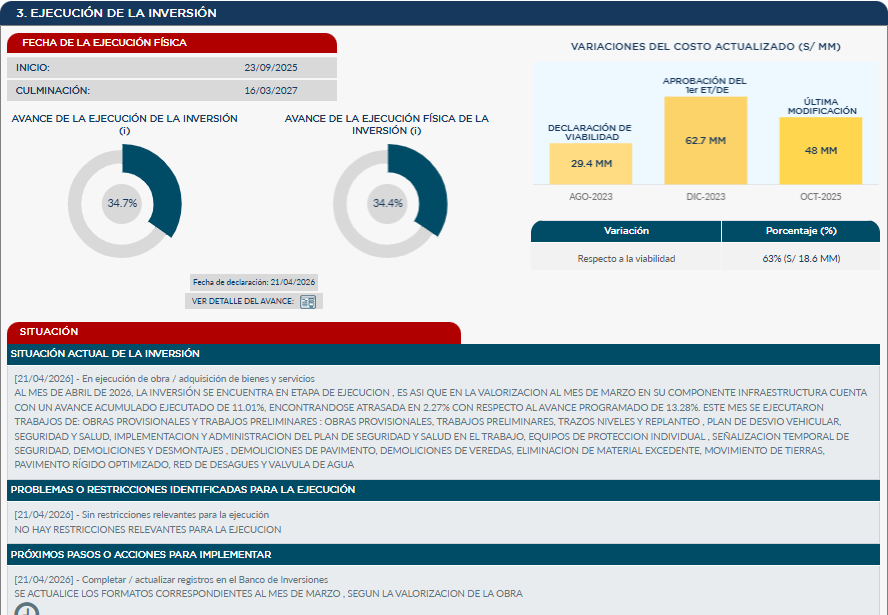Select the Respecto a la viabilidad row

(x=705, y=259)
